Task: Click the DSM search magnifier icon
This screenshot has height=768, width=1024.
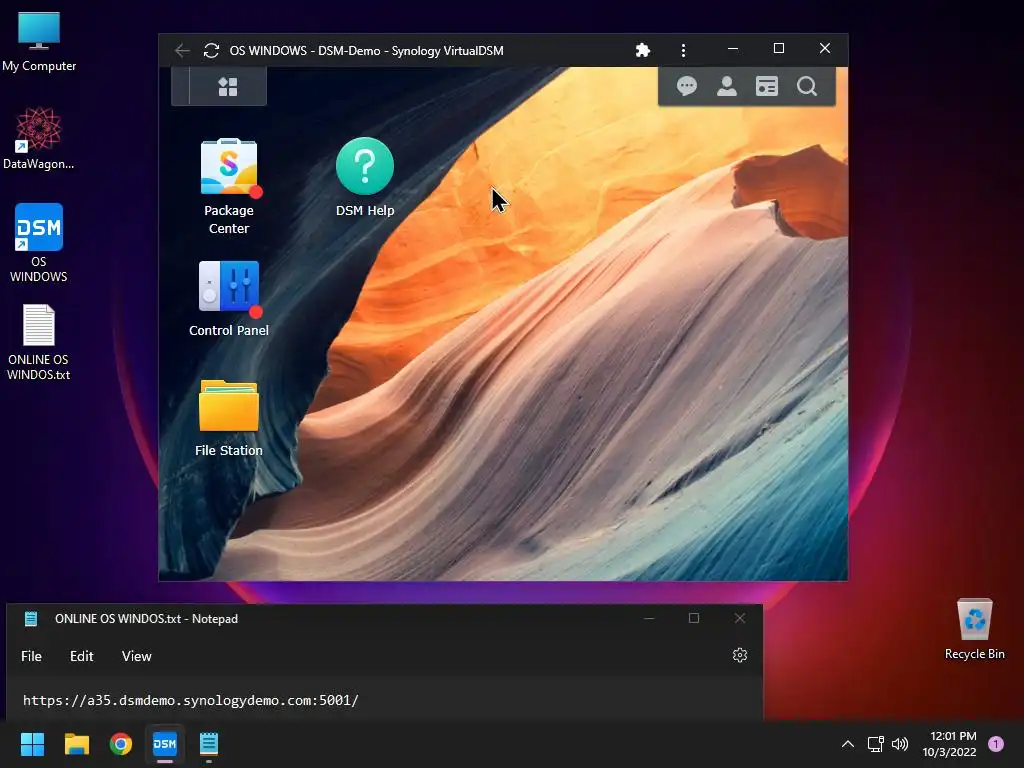Action: point(807,86)
